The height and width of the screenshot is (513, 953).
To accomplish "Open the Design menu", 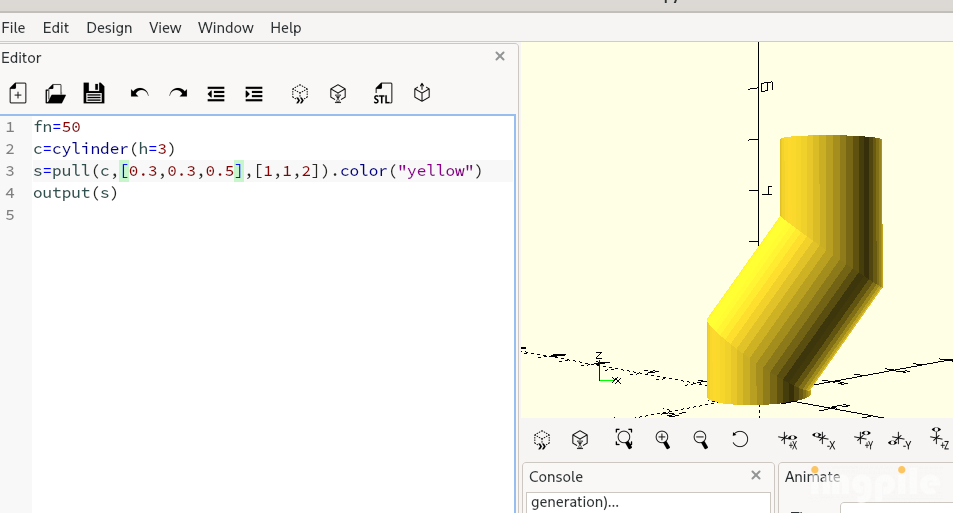I will [x=109, y=28].
